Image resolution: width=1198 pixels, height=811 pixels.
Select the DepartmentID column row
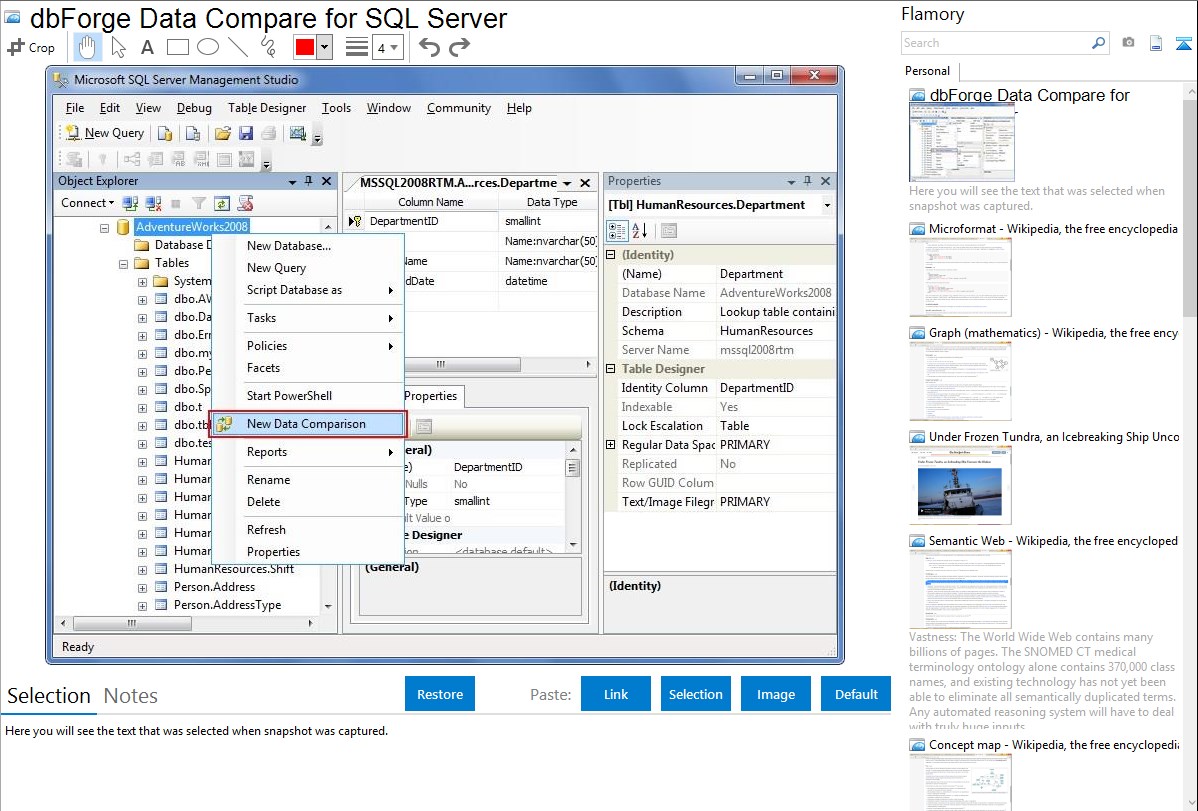click(471, 221)
